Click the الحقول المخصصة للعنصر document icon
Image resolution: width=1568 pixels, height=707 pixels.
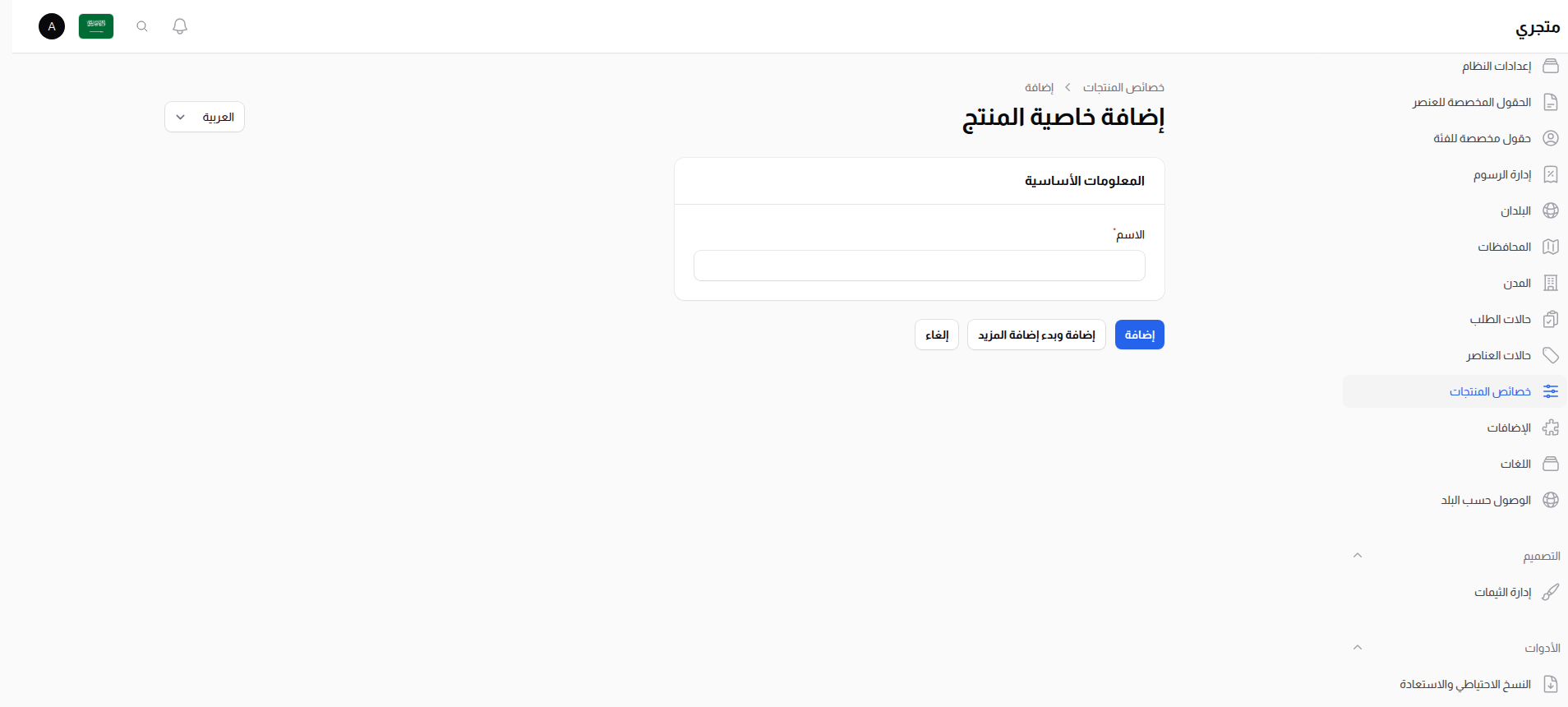click(x=1551, y=102)
